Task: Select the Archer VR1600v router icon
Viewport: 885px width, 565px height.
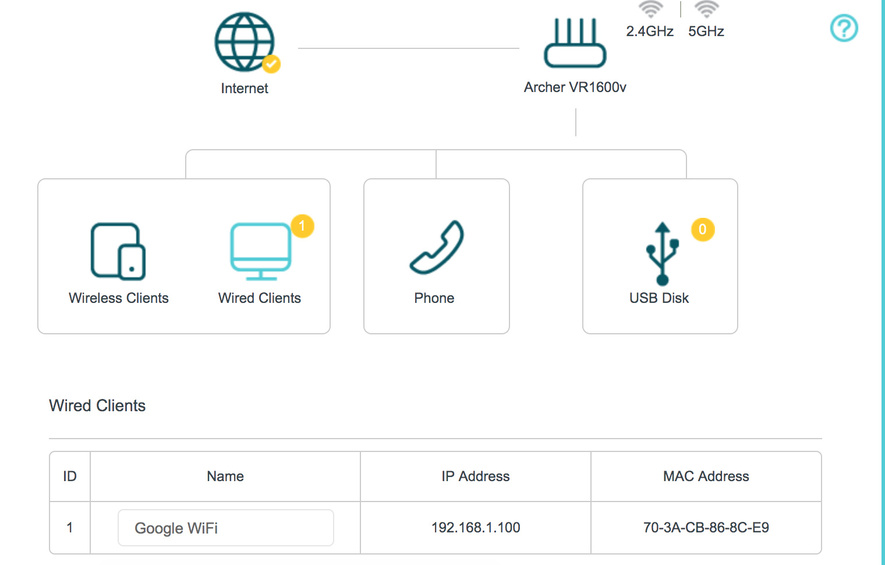Action: coord(575,43)
